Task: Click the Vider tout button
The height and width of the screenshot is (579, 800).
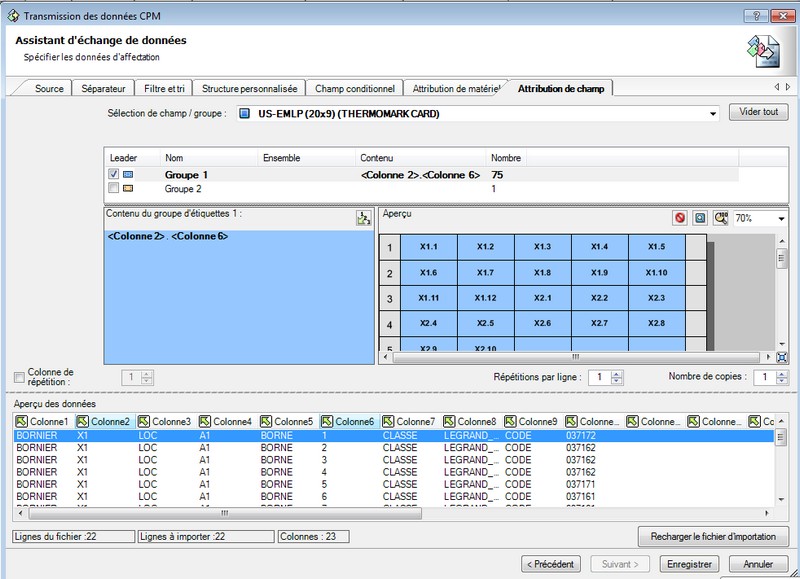Action: coord(758,112)
